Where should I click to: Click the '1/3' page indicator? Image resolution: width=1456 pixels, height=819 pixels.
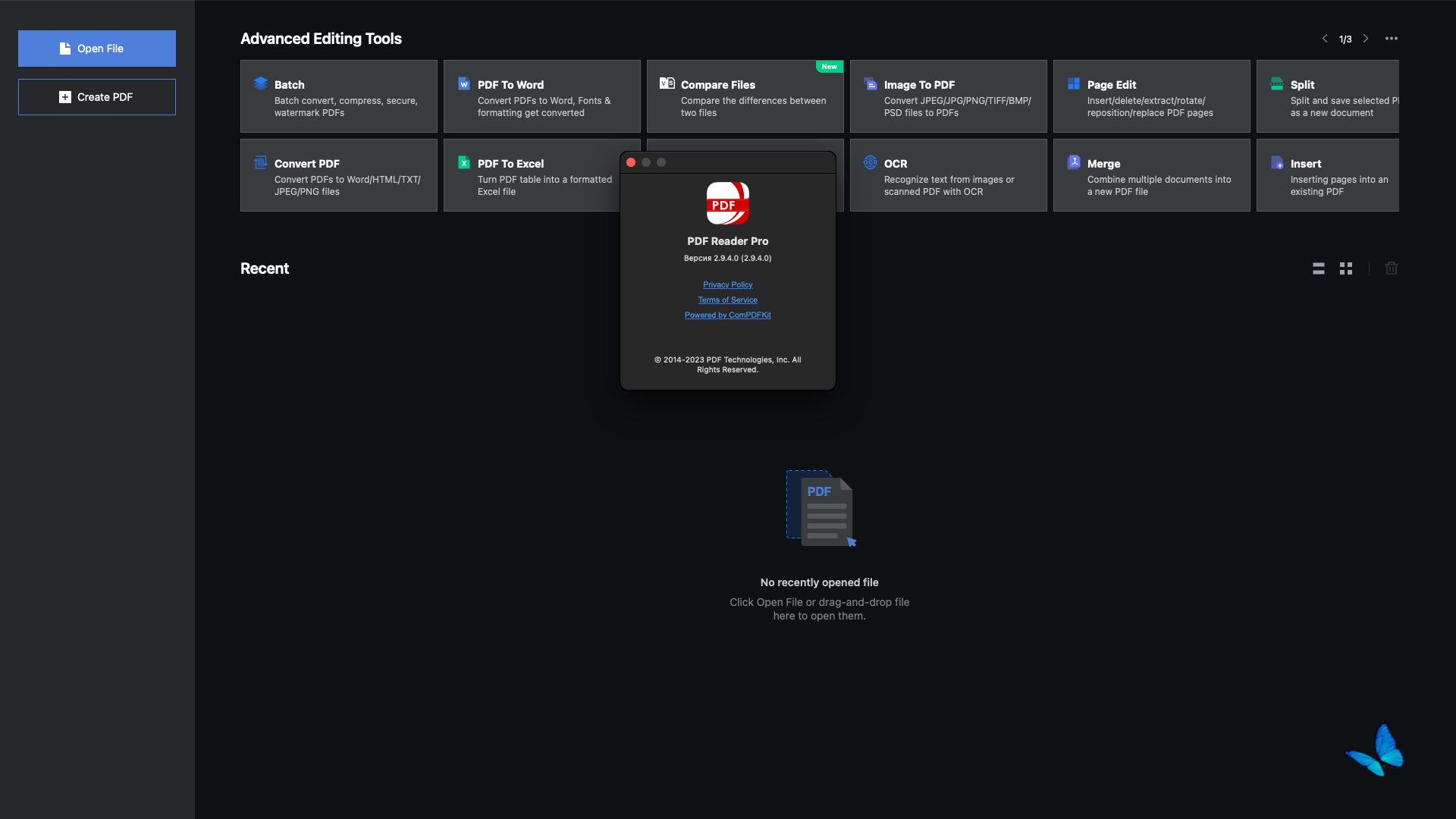coord(1345,39)
